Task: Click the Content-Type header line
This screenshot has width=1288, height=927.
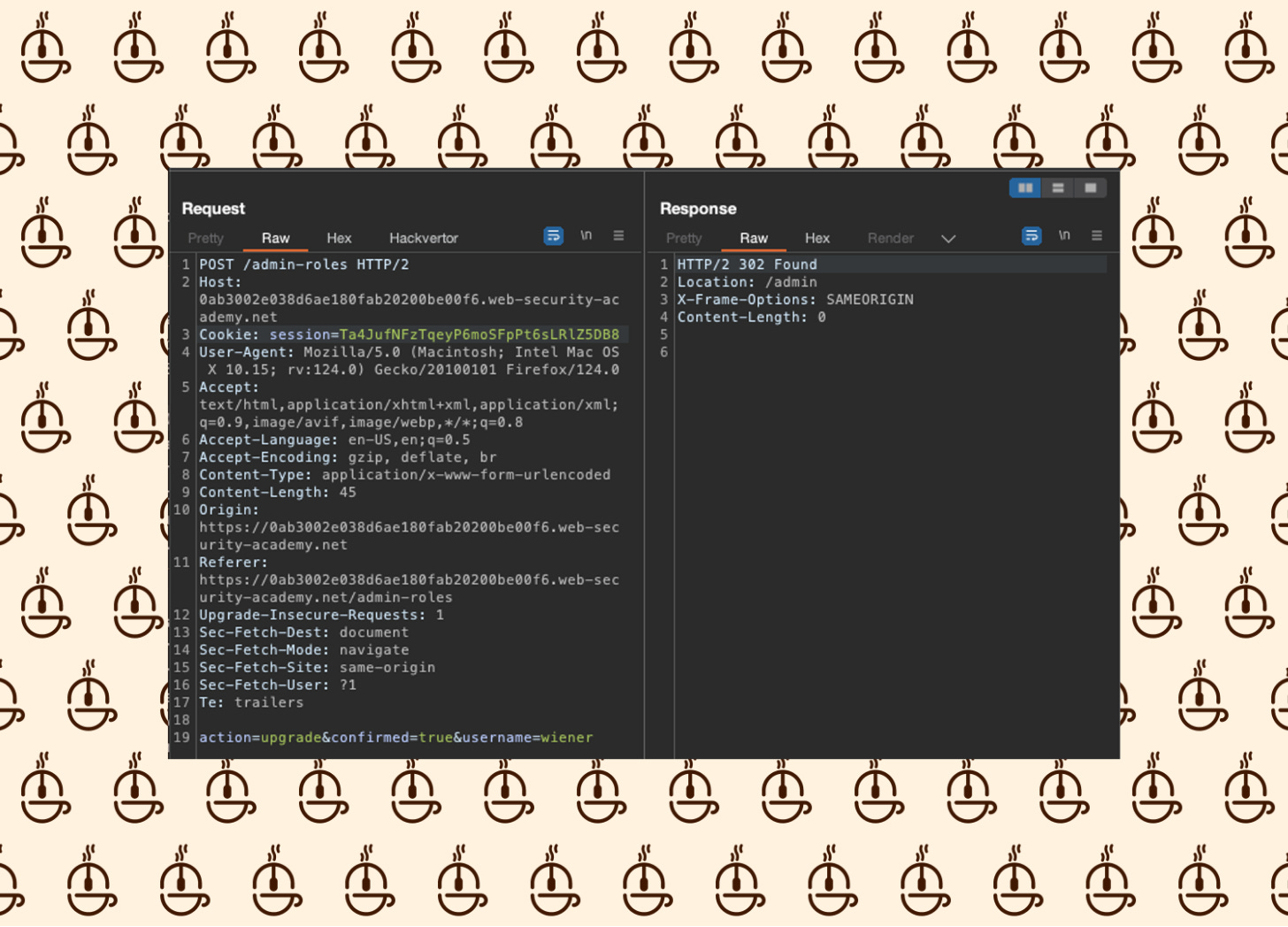Action: pos(405,475)
